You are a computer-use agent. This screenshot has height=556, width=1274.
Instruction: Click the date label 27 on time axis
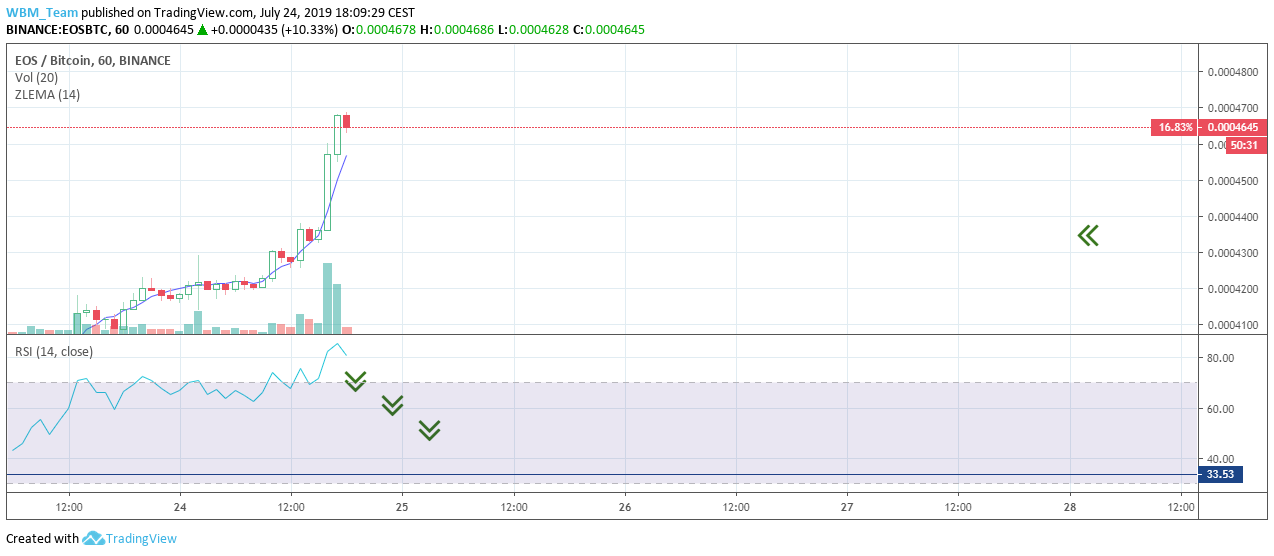click(847, 507)
